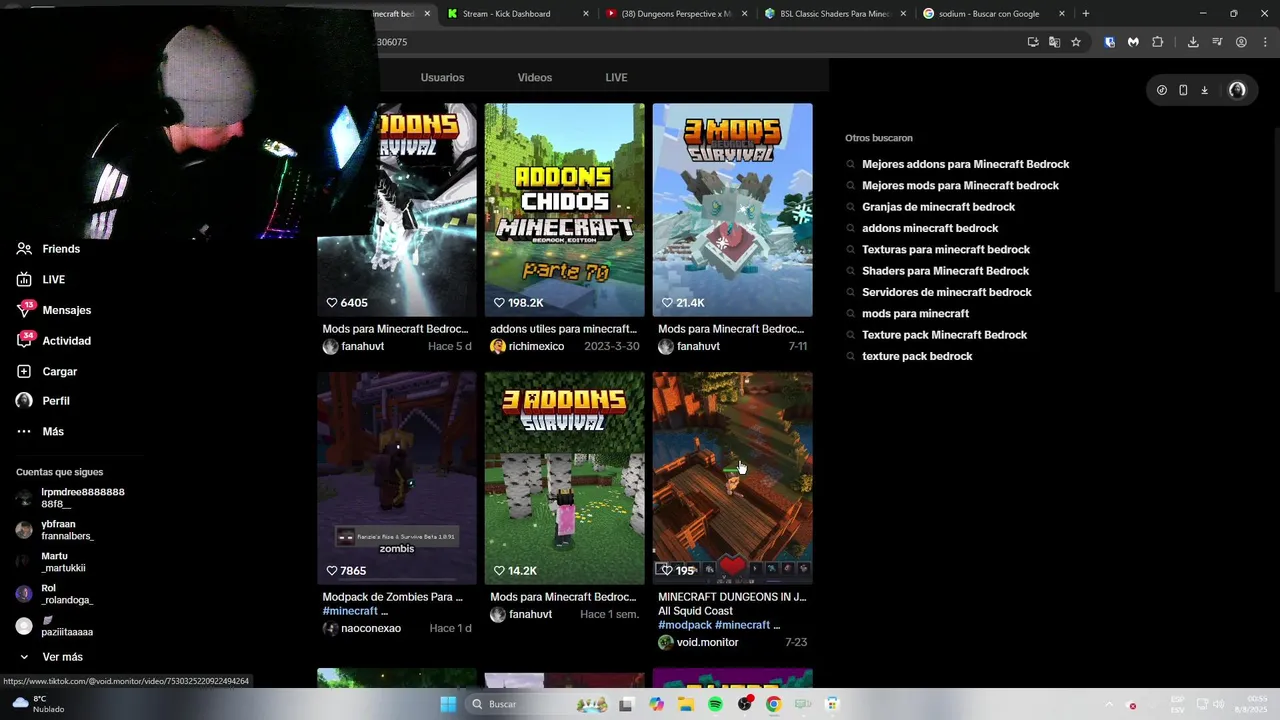The image size is (1280, 720).
Task: Click the Windows Start button
Action: [x=448, y=704]
